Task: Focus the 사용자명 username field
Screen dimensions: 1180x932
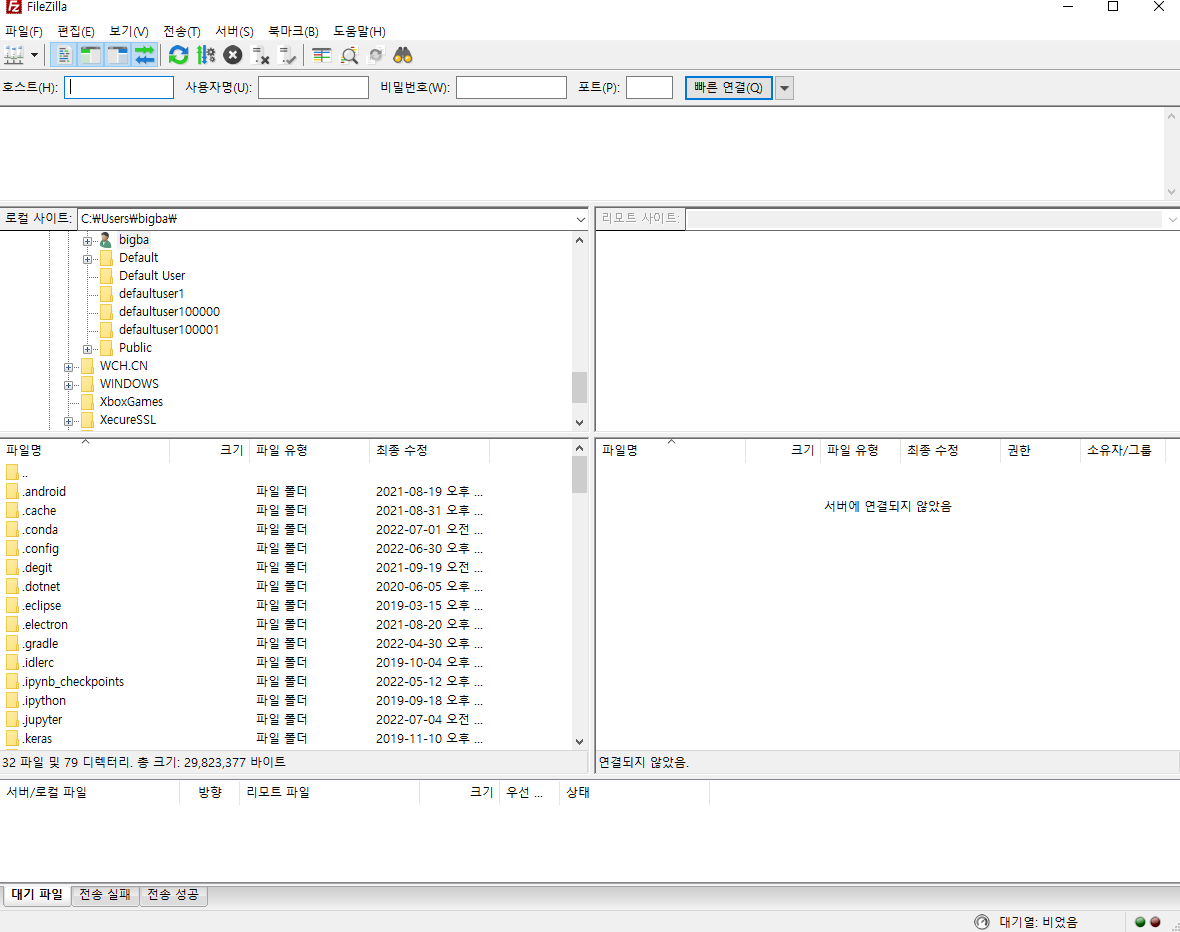Action: click(x=313, y=87)
